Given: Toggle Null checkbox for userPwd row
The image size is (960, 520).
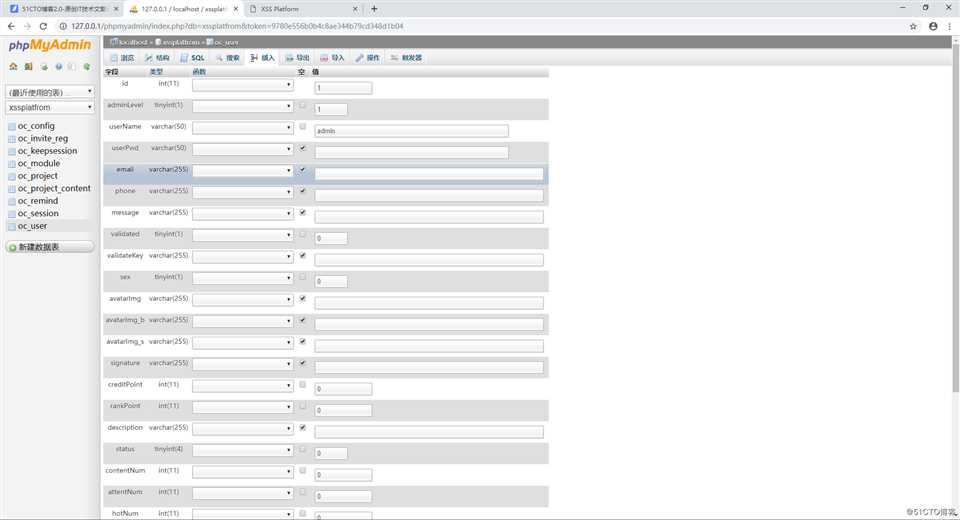Looking at the screenshot, I should 302,148.
